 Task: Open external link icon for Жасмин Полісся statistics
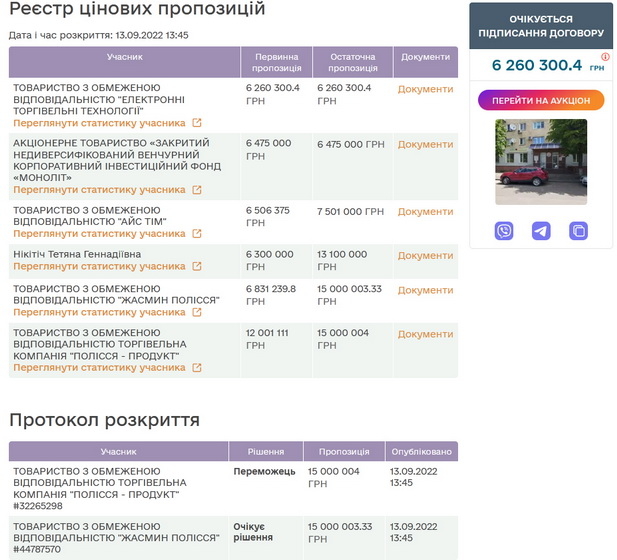click(197, 312)
